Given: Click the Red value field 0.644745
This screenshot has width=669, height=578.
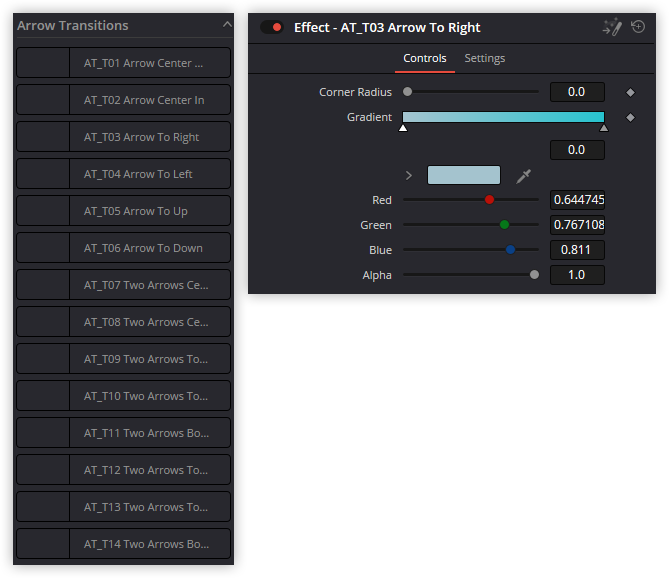Looking at the screenshot, I should point(577,200).
